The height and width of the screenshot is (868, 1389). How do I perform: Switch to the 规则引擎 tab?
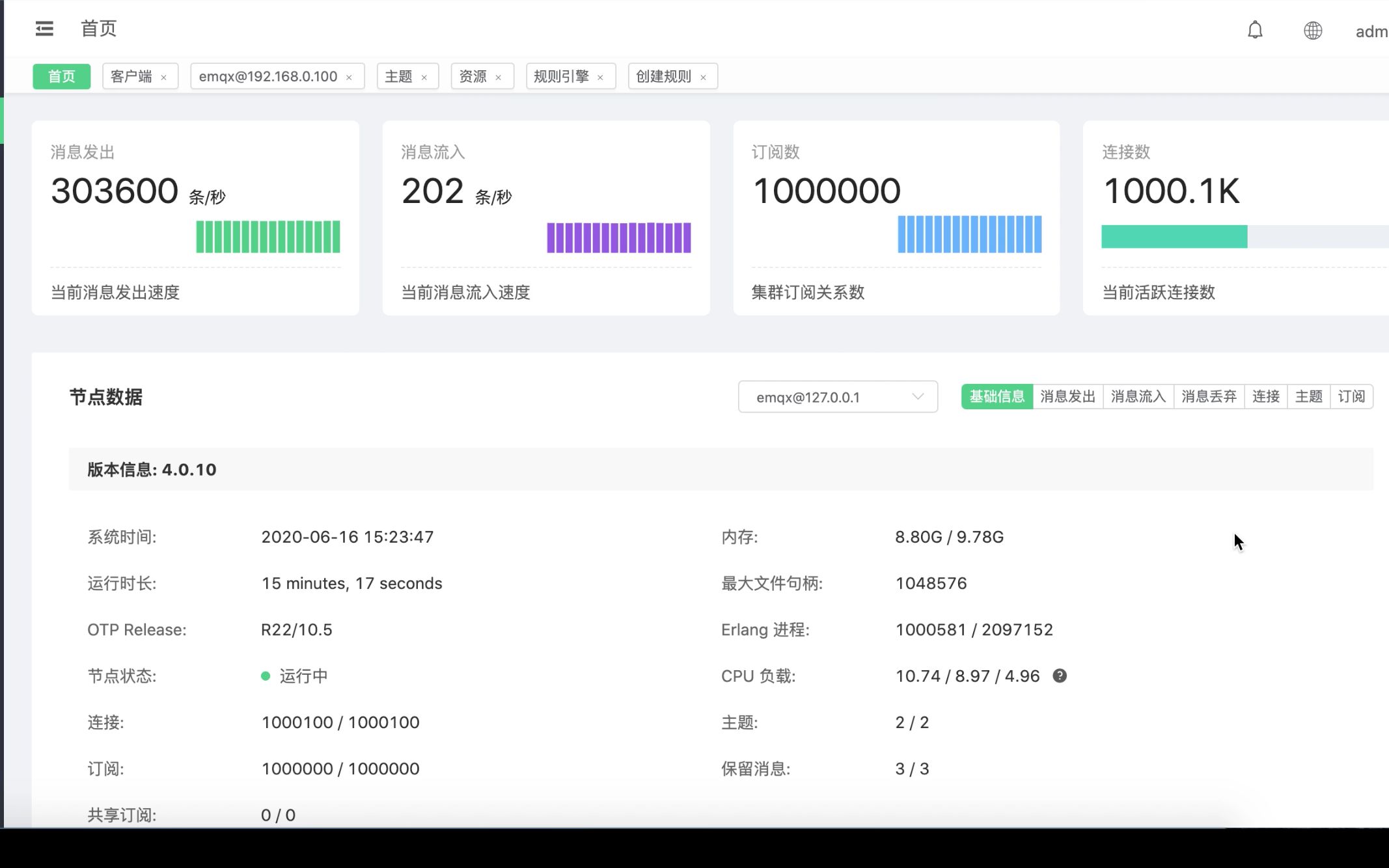(x=561, y=76)
